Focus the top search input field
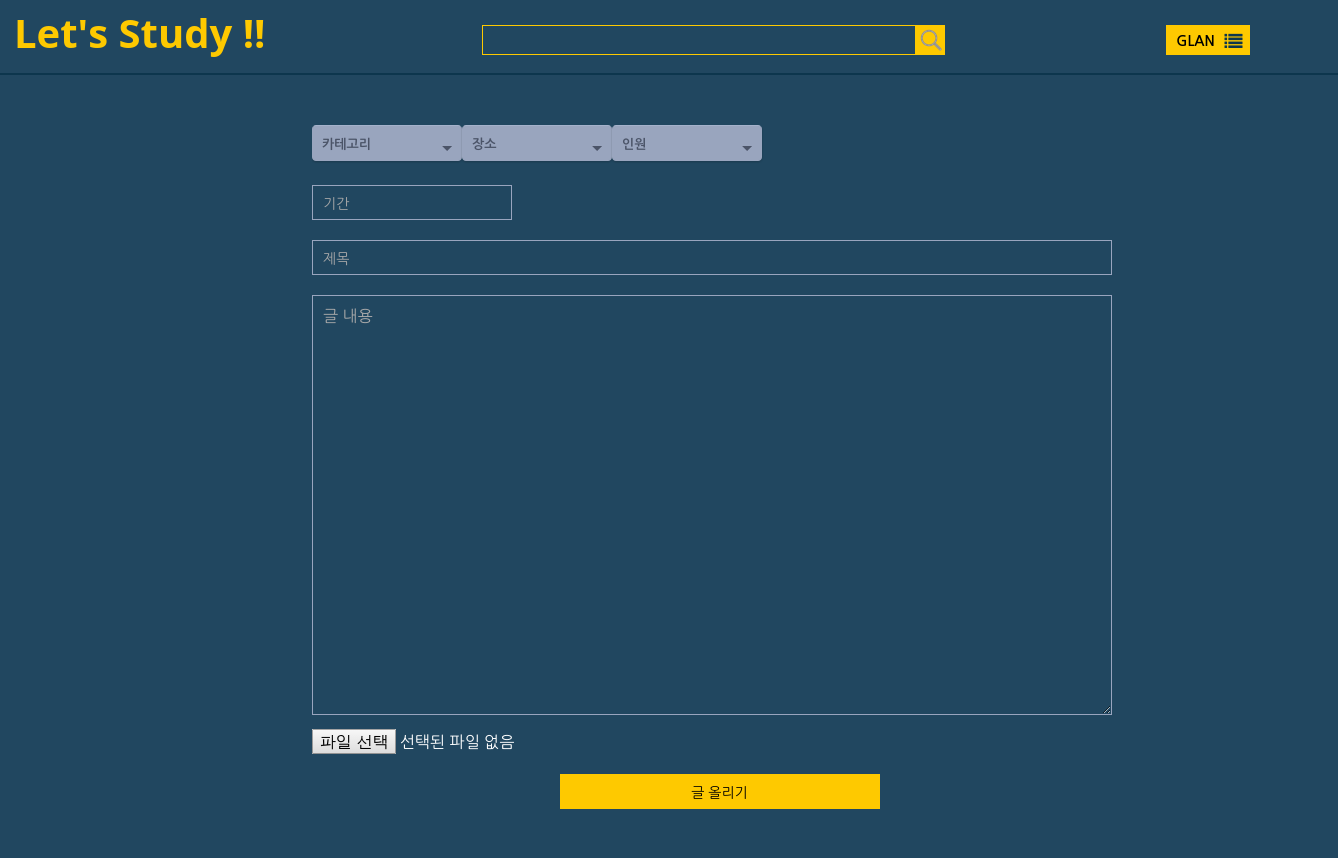Image resolution: width=1338 pixels, height=858 pixels. [698, 40]
